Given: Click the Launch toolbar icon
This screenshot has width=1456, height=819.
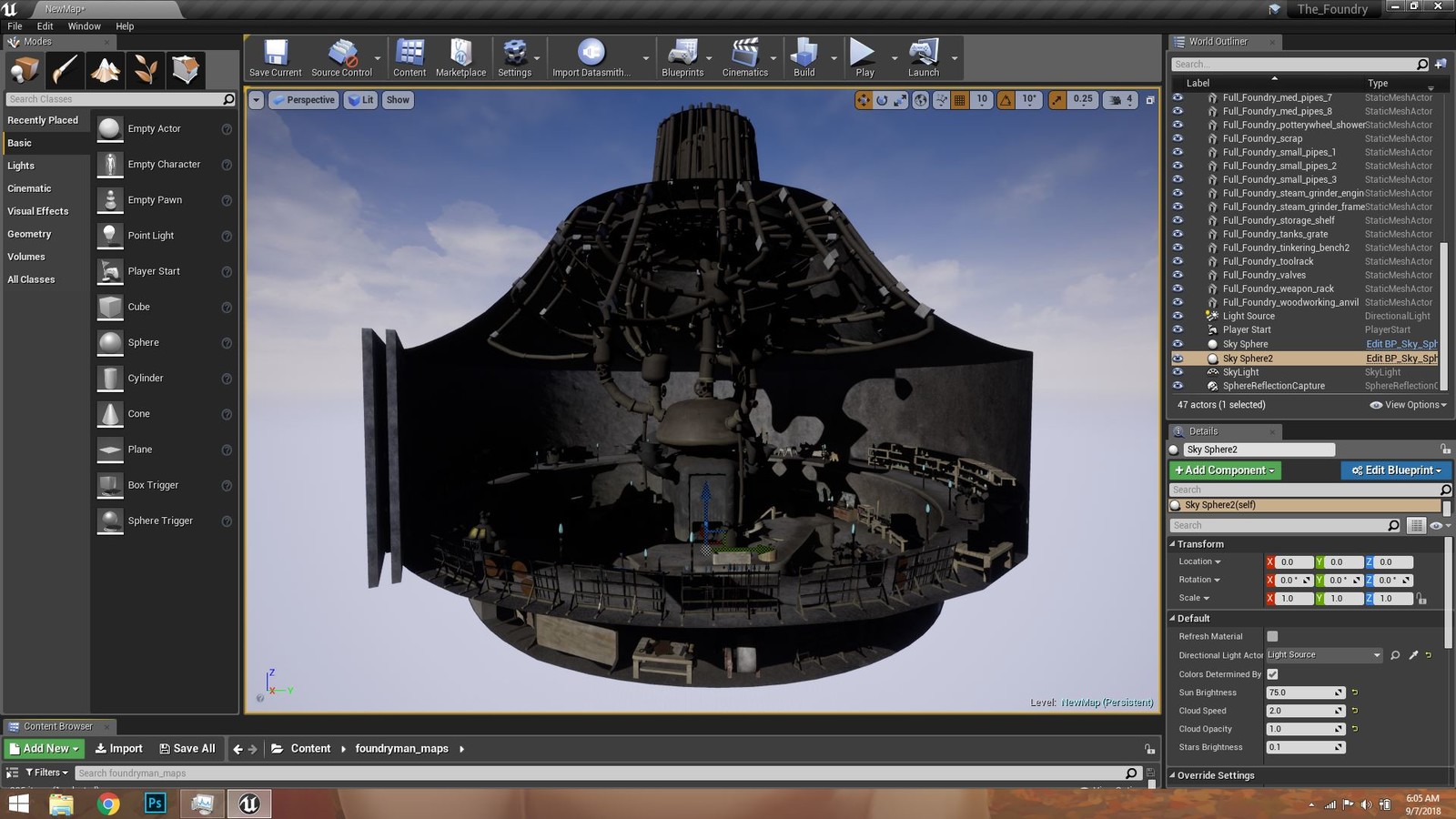Looking at the screenshot, I should click(x=924, y=52).
